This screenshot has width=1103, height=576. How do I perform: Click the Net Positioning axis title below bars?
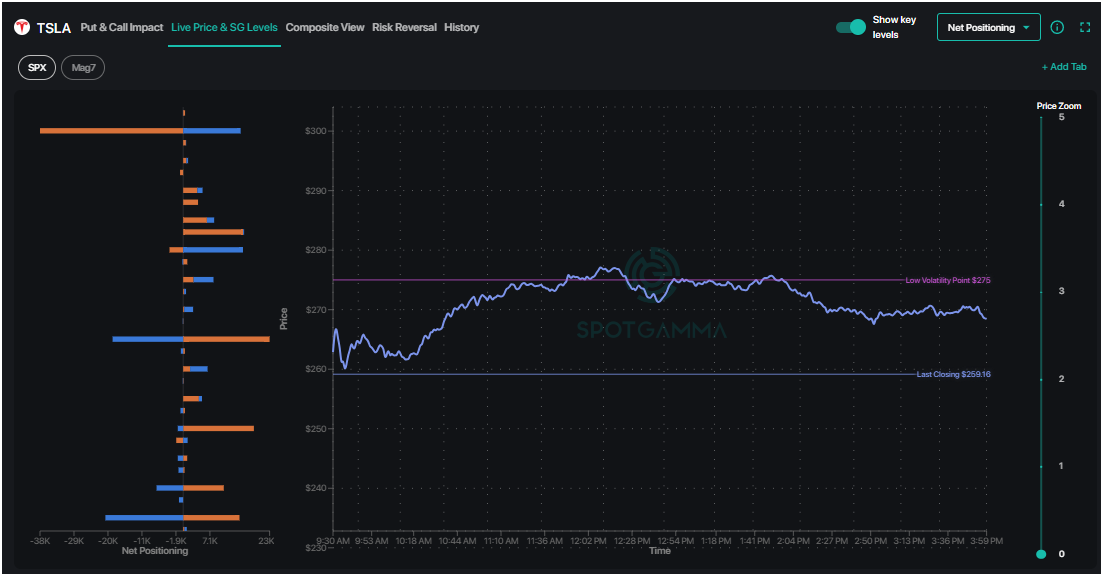(x=155, y=551)
